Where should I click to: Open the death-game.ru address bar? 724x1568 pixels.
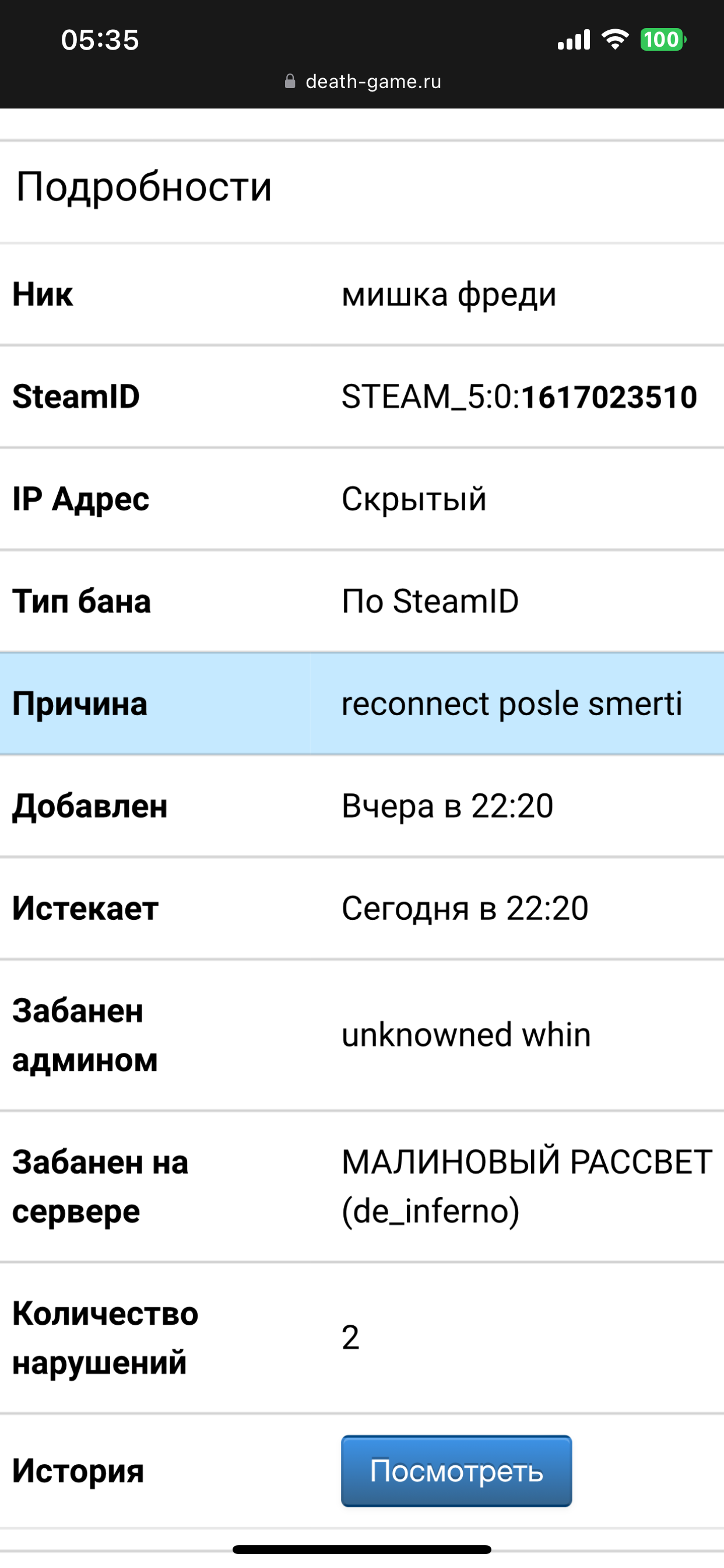(363, 81)
